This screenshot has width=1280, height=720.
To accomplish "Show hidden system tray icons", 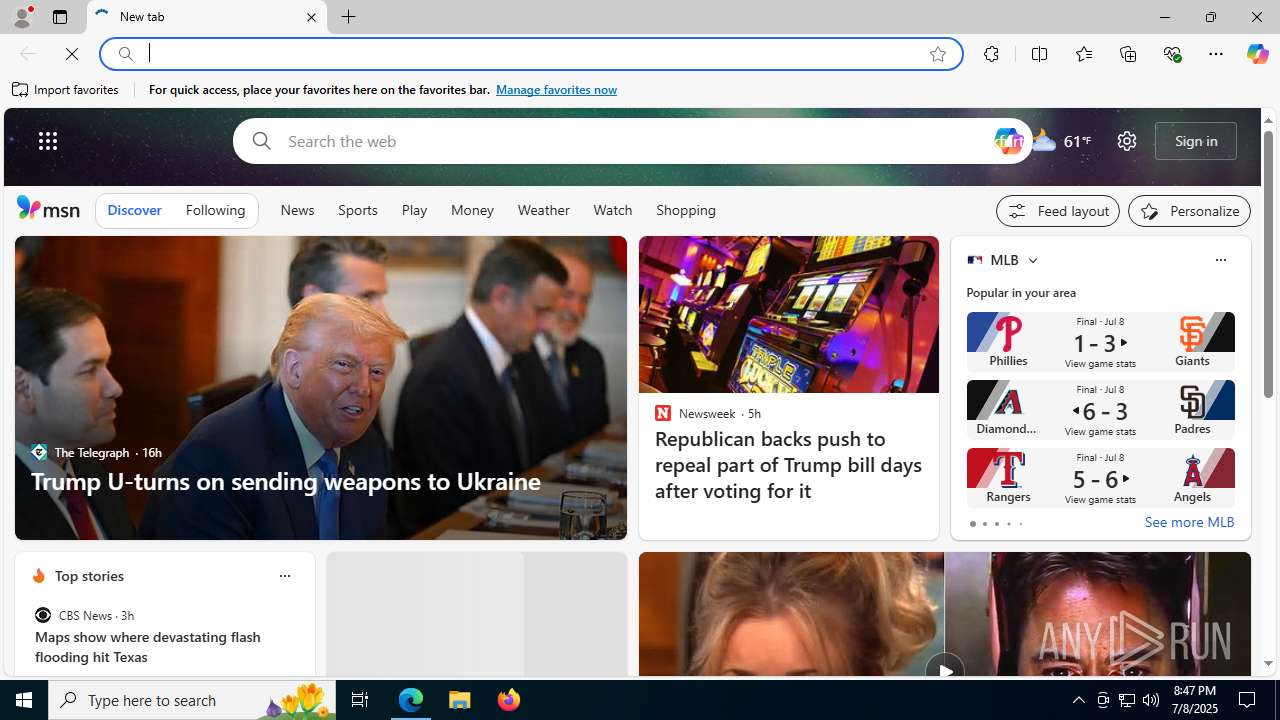I will (x=1078, y=700).
